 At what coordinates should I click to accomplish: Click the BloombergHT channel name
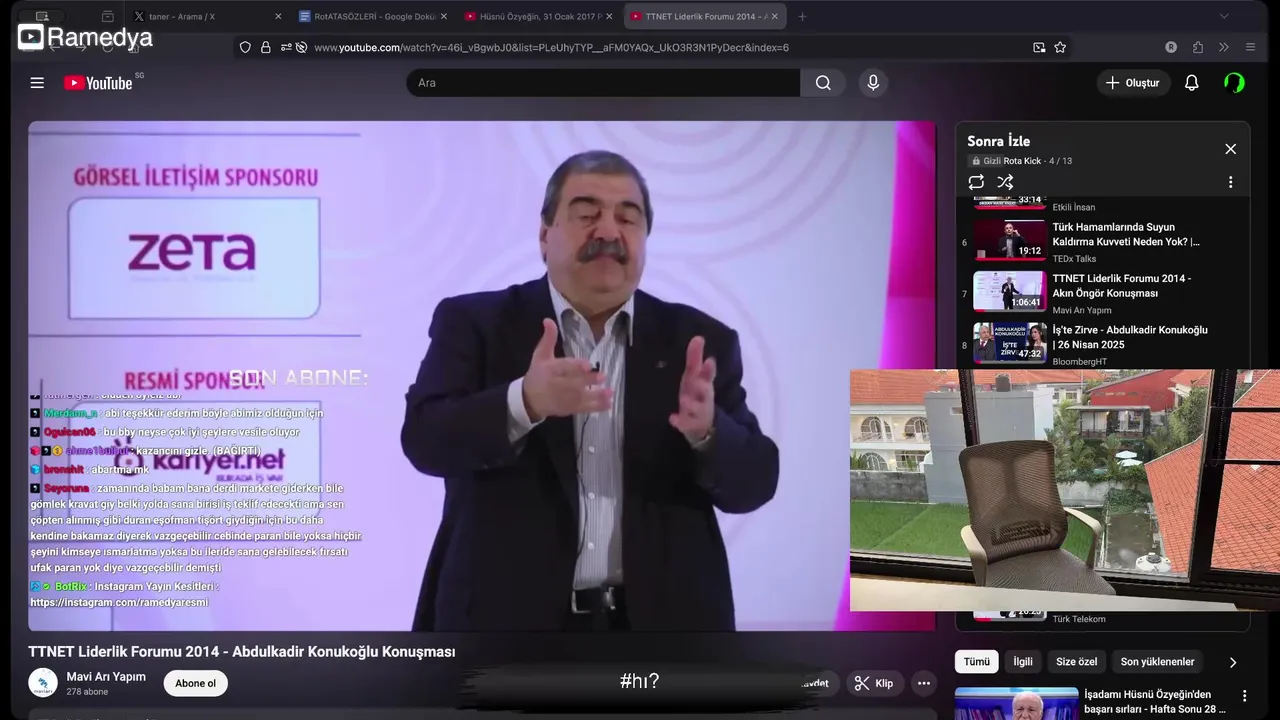coord(1079,362)
